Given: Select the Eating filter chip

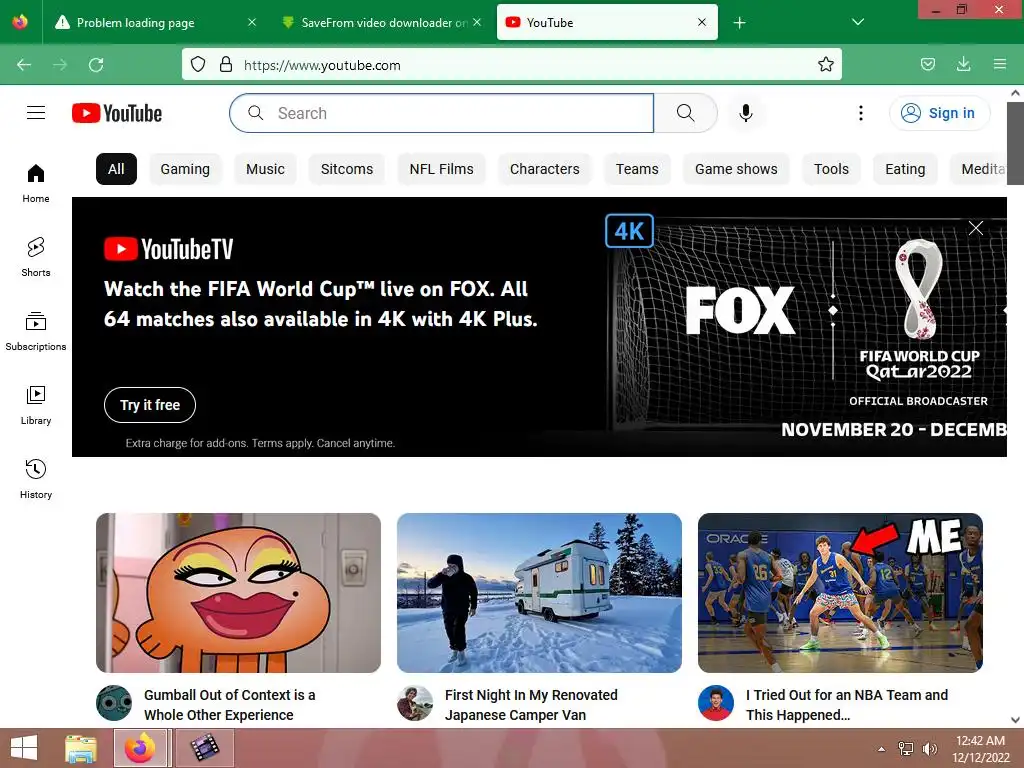Looking at the screenshot, I should 905,169.
